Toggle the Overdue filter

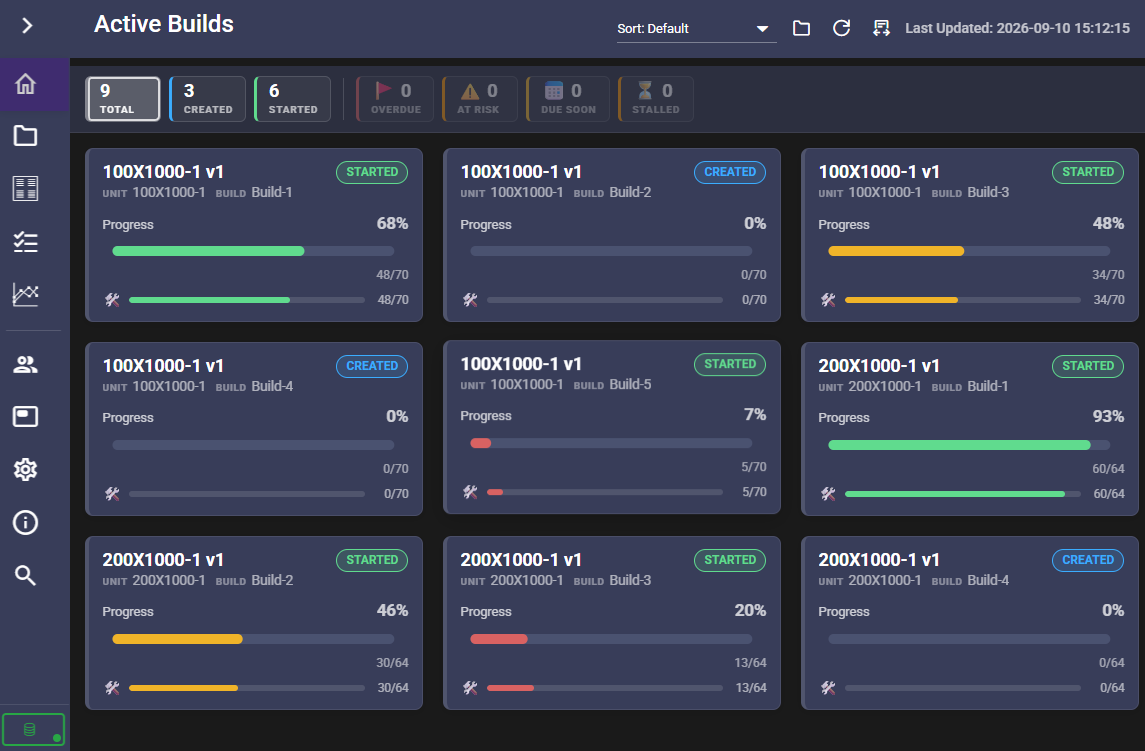(395, 99)
